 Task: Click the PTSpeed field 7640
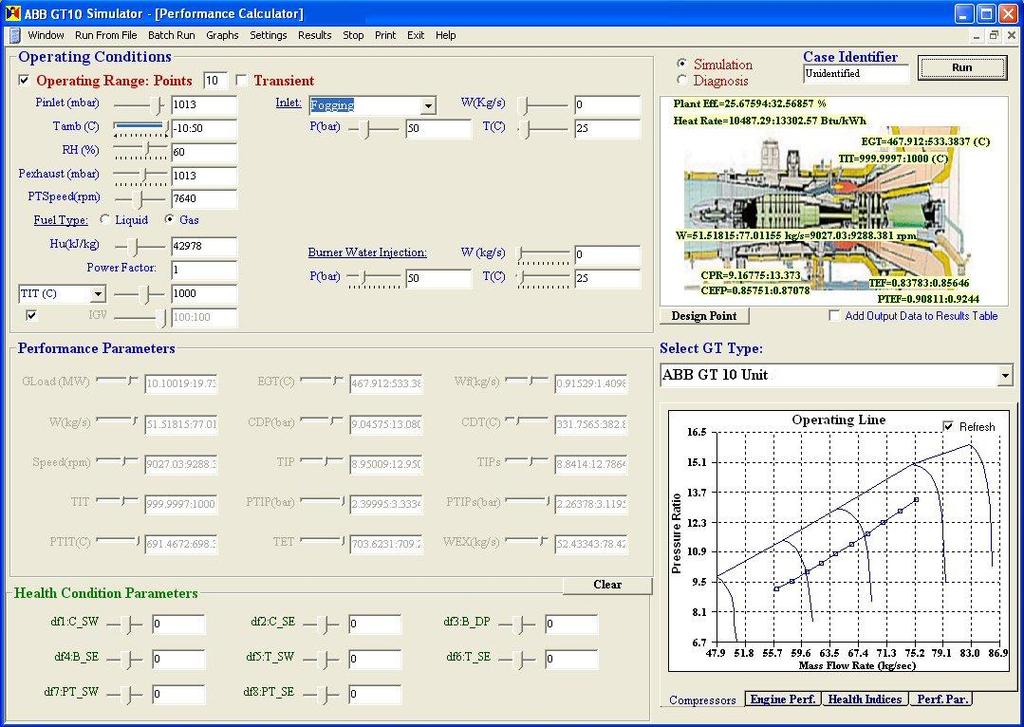tap(204, 199)
